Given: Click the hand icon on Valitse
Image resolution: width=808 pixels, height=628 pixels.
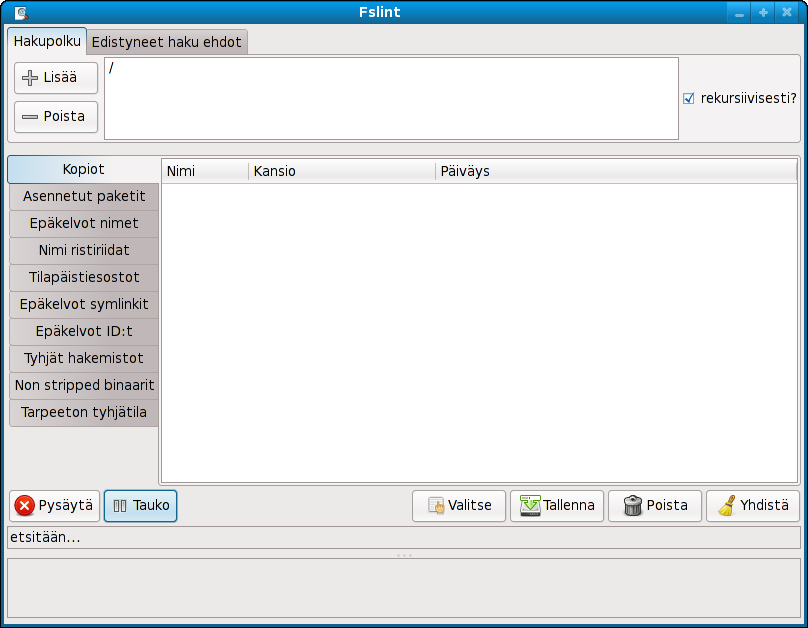Looking at the screenshot, I should pos(436,506).
